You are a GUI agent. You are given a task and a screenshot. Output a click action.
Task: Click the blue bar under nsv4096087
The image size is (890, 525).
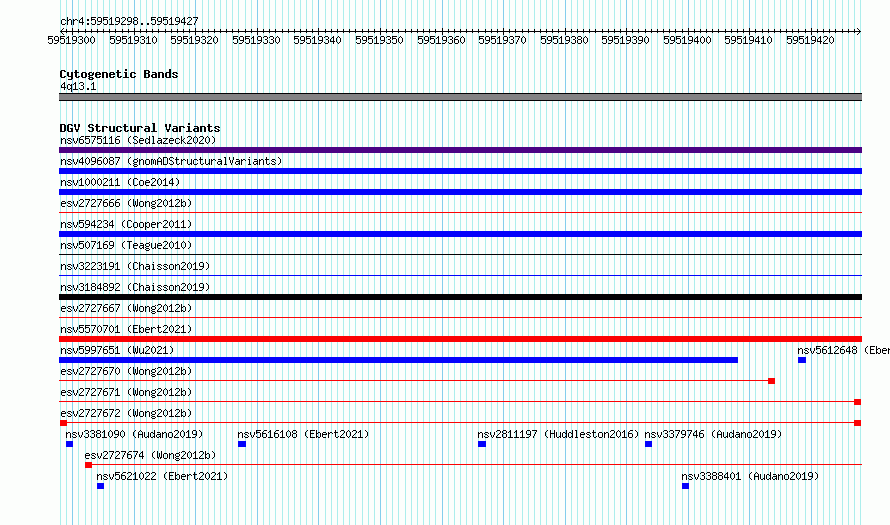click(460, 171)
